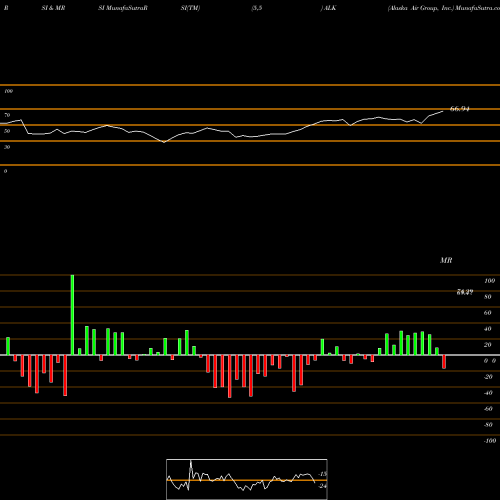The image size is (500, 500).
Task: Click MR axis label -20
Action: [x=488, y=377]
